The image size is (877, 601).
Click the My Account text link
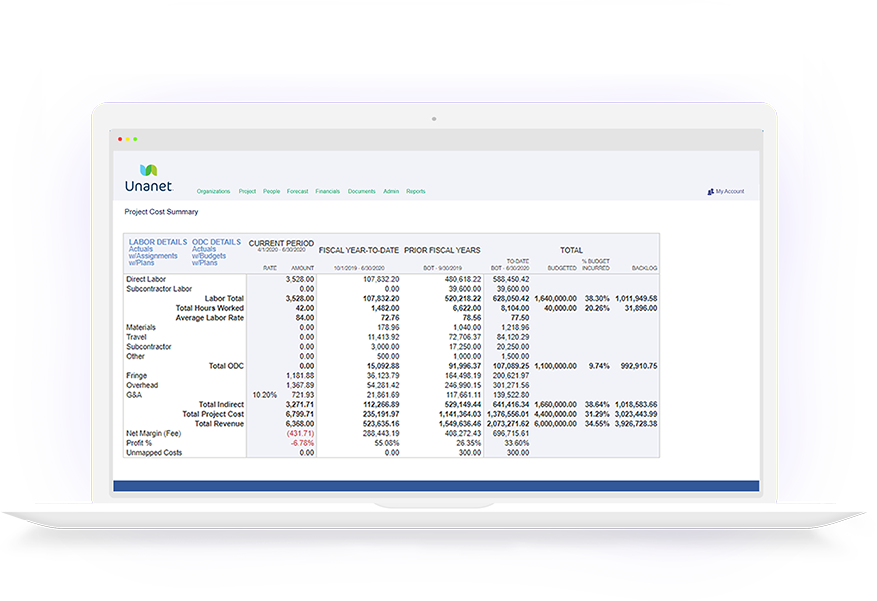point(731,191)
